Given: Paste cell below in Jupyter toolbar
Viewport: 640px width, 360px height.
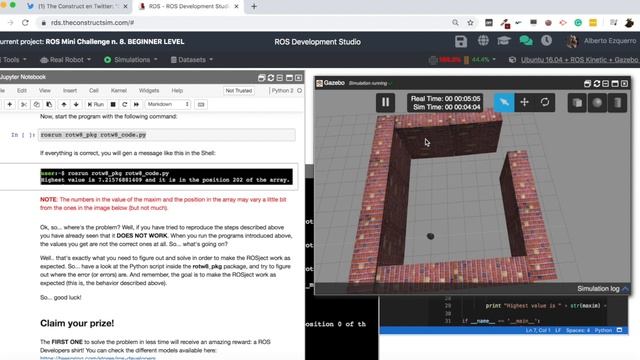Looking at the screenshot, I should 49,104.
